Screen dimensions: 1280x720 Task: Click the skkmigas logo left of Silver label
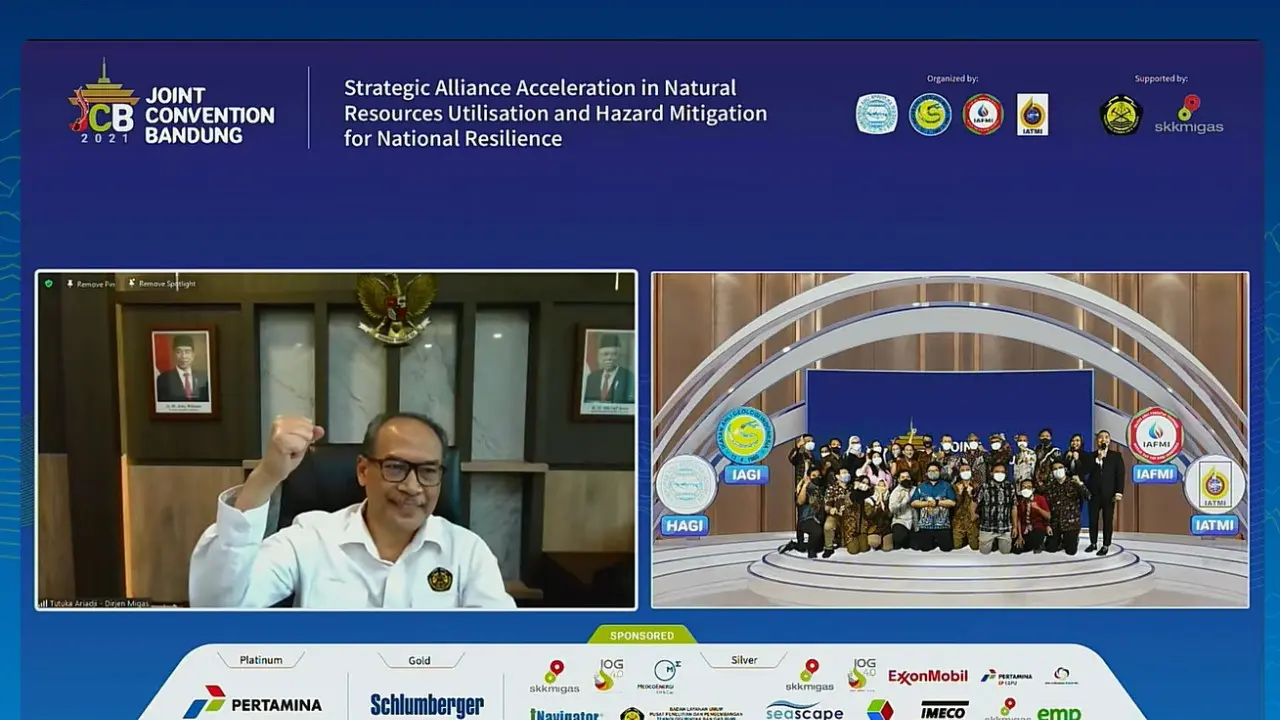(554, 676)
